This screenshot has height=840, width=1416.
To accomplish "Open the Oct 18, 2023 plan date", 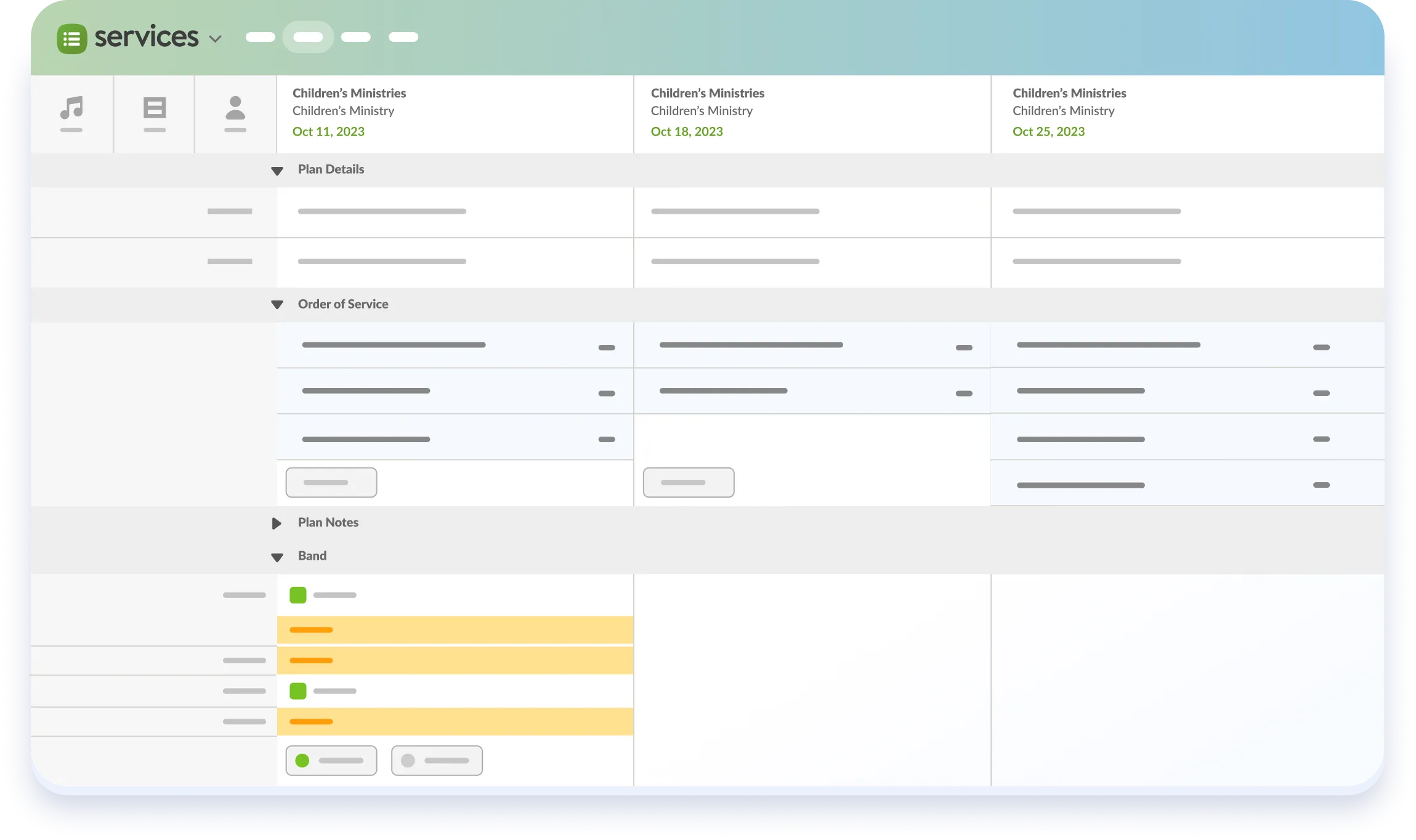I will pyautogui.click(x=687, y=132).
